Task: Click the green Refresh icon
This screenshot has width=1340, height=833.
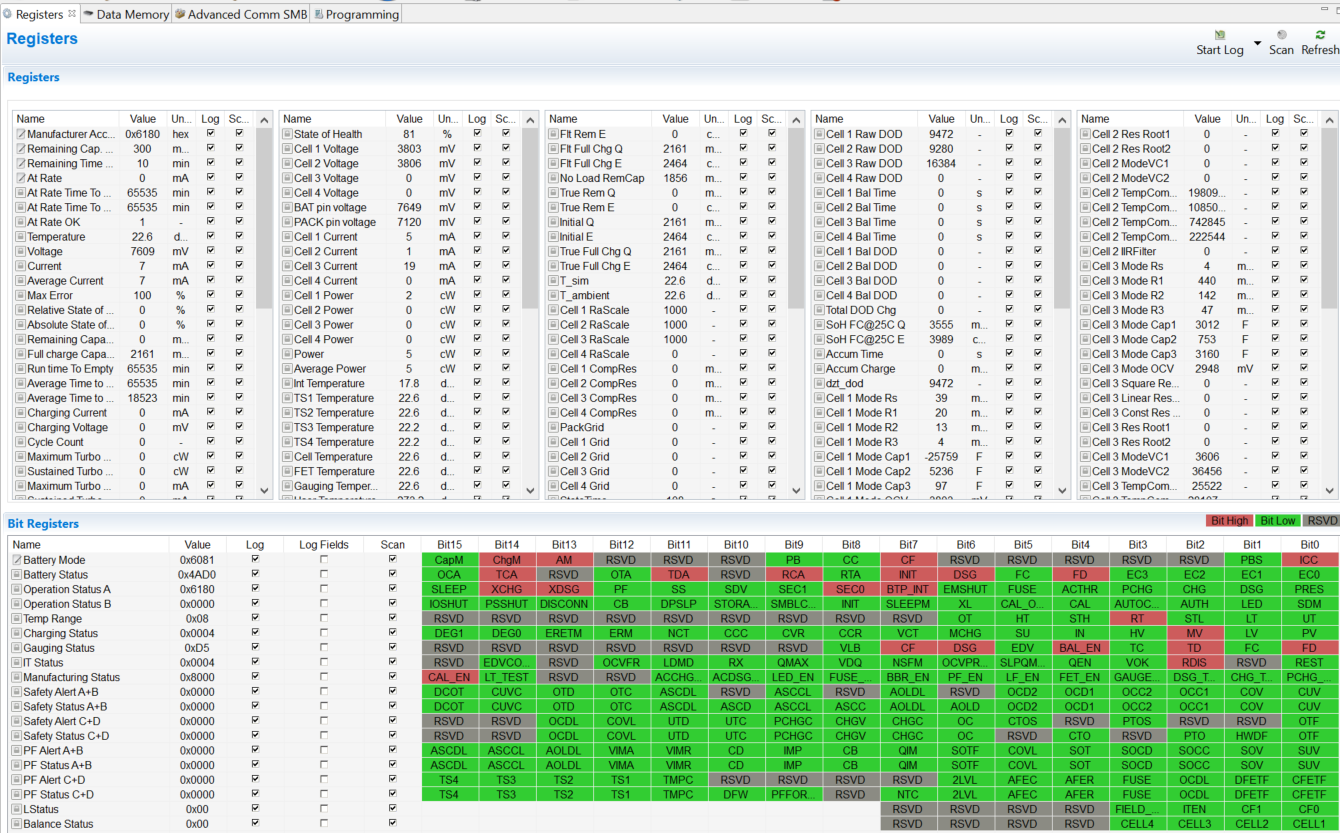Action: (1320, 35)
